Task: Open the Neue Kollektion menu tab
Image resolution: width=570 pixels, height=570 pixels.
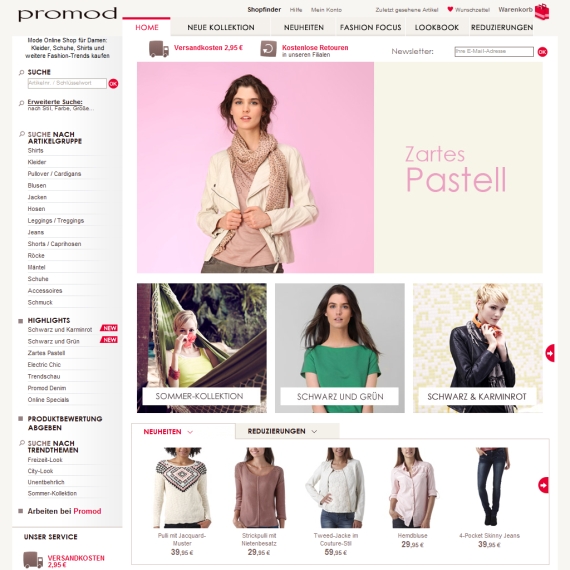Action: coord(221,28)
